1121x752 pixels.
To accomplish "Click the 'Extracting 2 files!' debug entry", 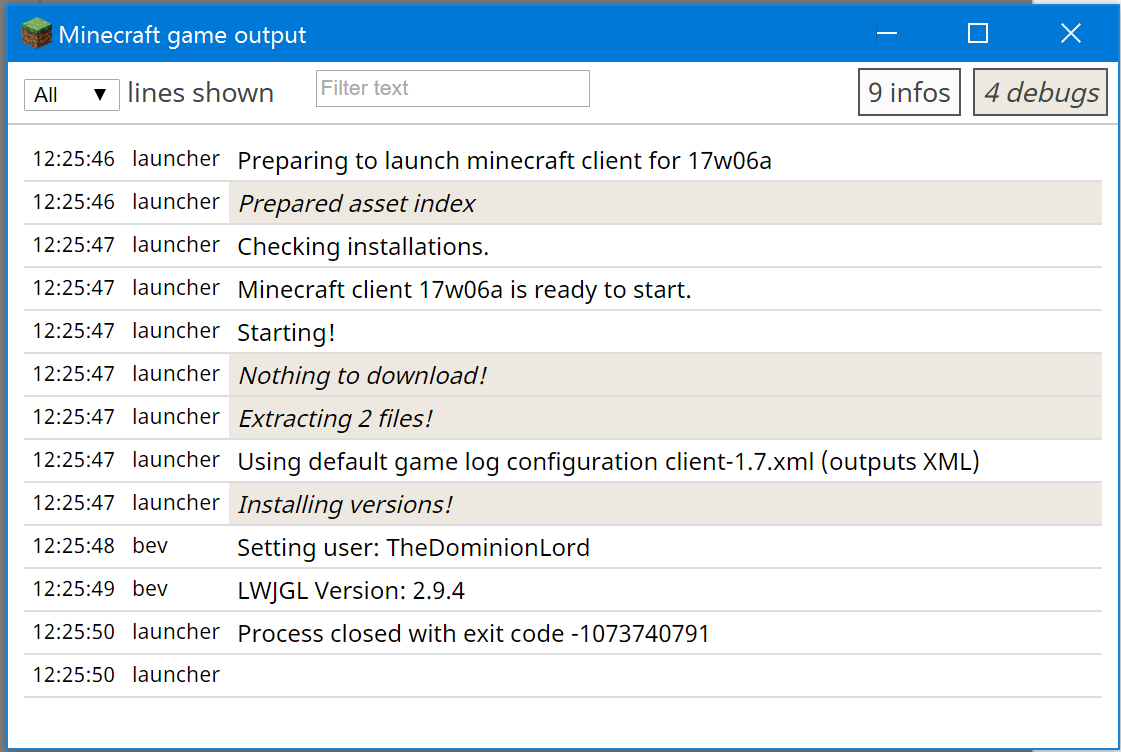I will (x=335, y=419).
